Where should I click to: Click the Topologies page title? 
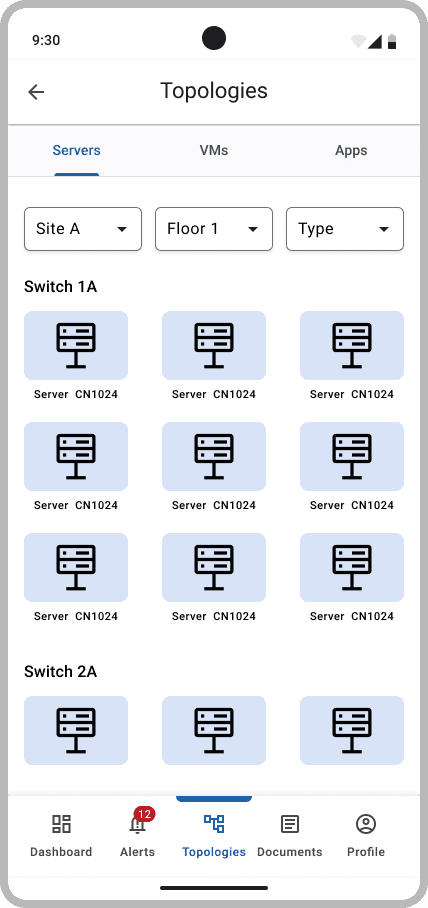coord(214,91)
